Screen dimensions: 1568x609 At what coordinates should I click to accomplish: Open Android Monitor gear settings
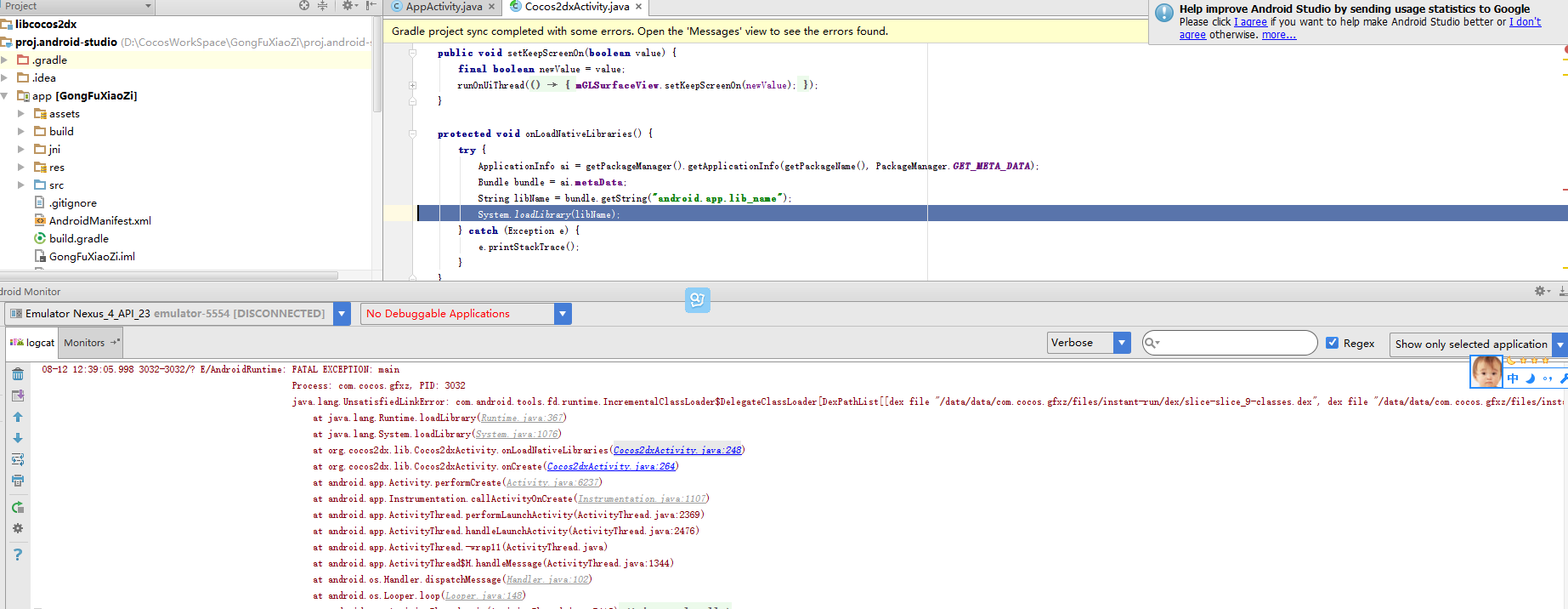click(x=1543, y=291)
